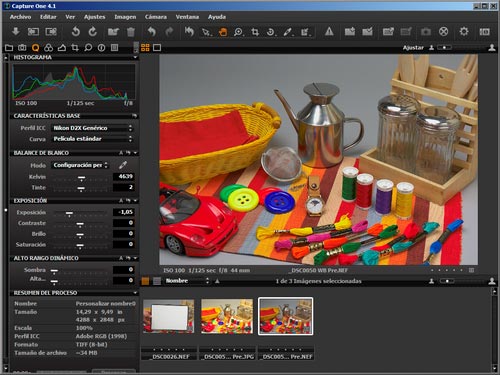This screenshot has height=375, width=500.
Task: Click the import images down-arrow icon
Action: pos(16,32)
